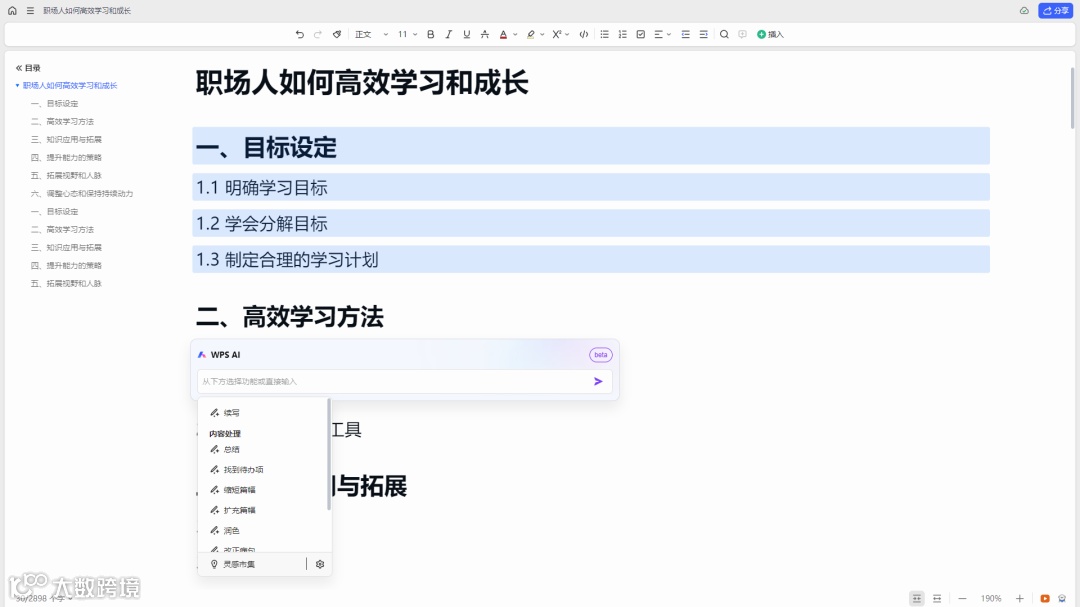The image size is (1080, 607).
Task: Apply superscript formatting
Action: pyautogui.click(x=557, y=34)
